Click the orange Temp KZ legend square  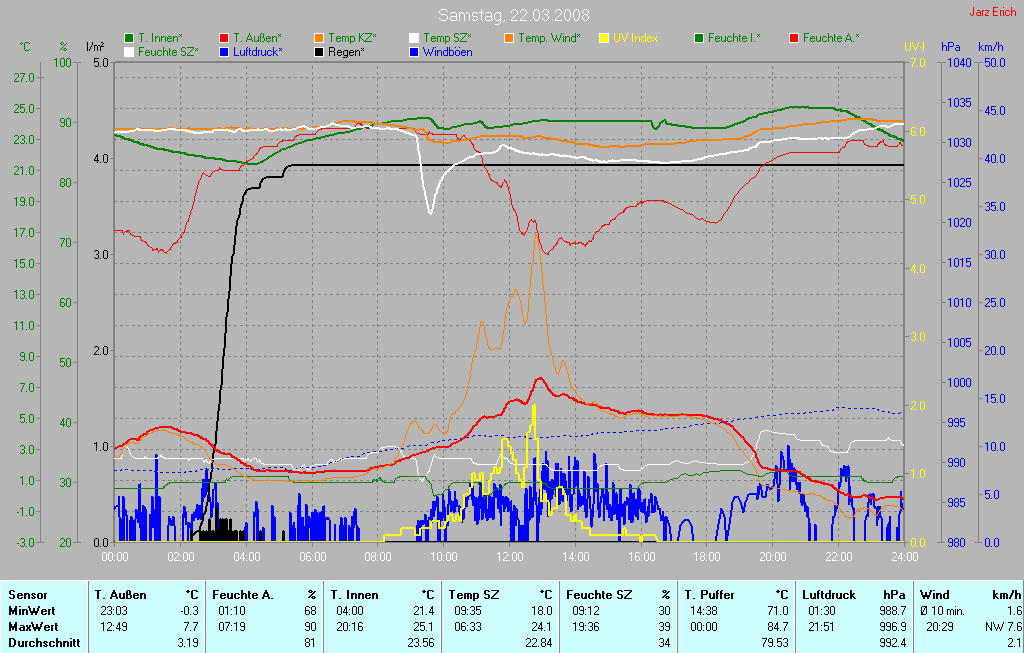(x=319, y=38)
